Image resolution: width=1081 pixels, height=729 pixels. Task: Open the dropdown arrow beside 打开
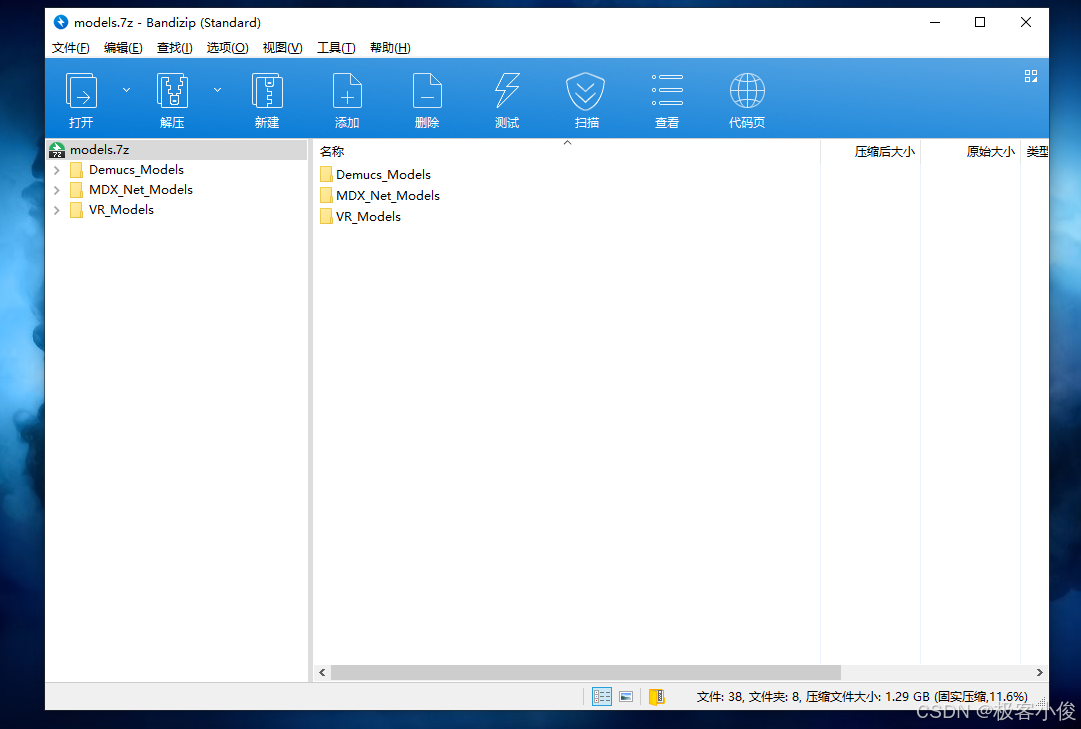[x=126, y=90]
